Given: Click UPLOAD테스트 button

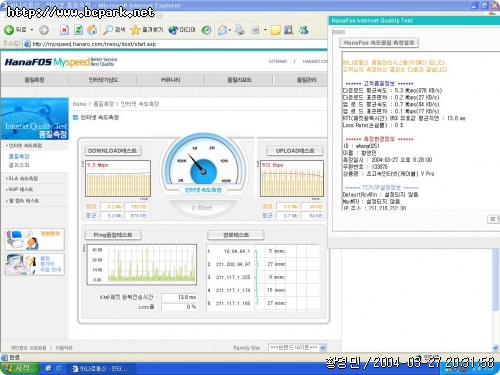Looking at the screenshot, I should 295,151.
